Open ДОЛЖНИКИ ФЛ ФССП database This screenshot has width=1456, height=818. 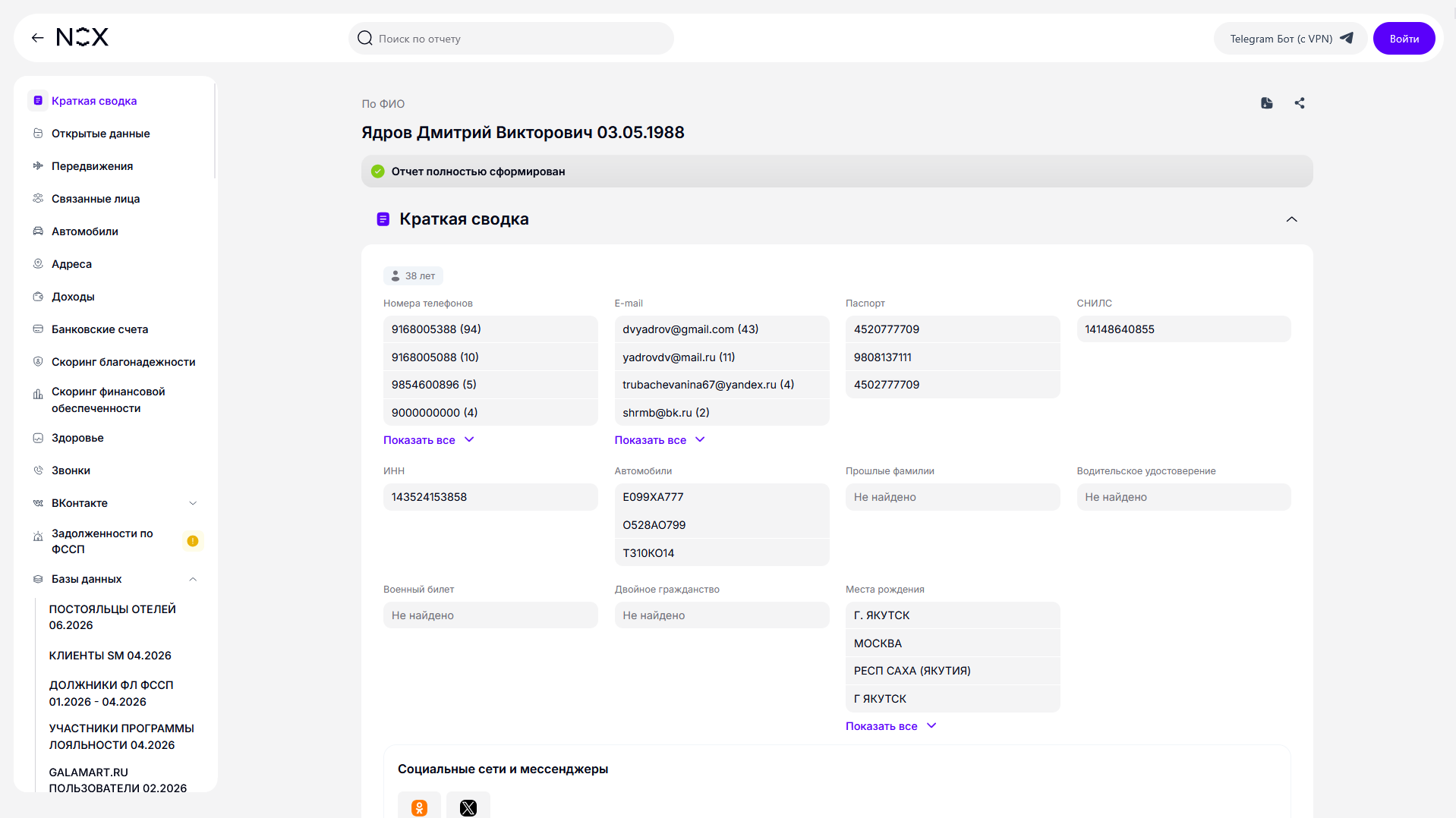pyautogui.click(x=111, y=694)
